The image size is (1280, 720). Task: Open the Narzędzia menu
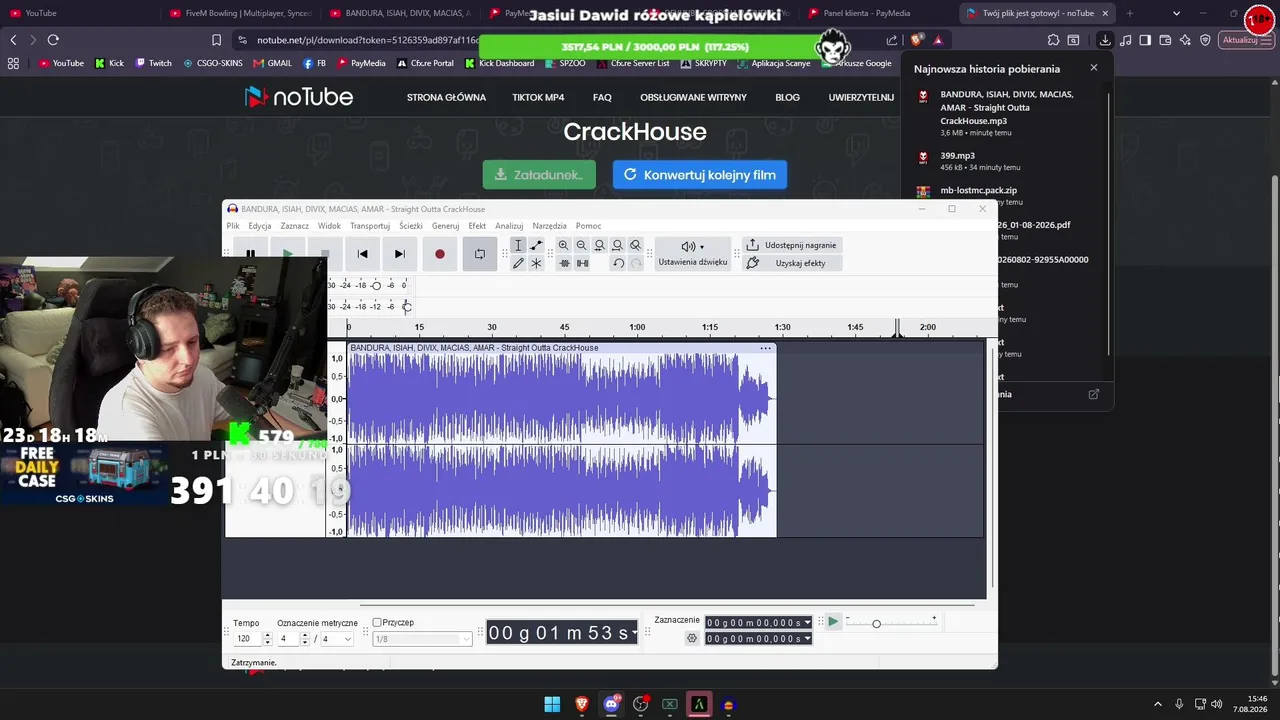[550, 226]
